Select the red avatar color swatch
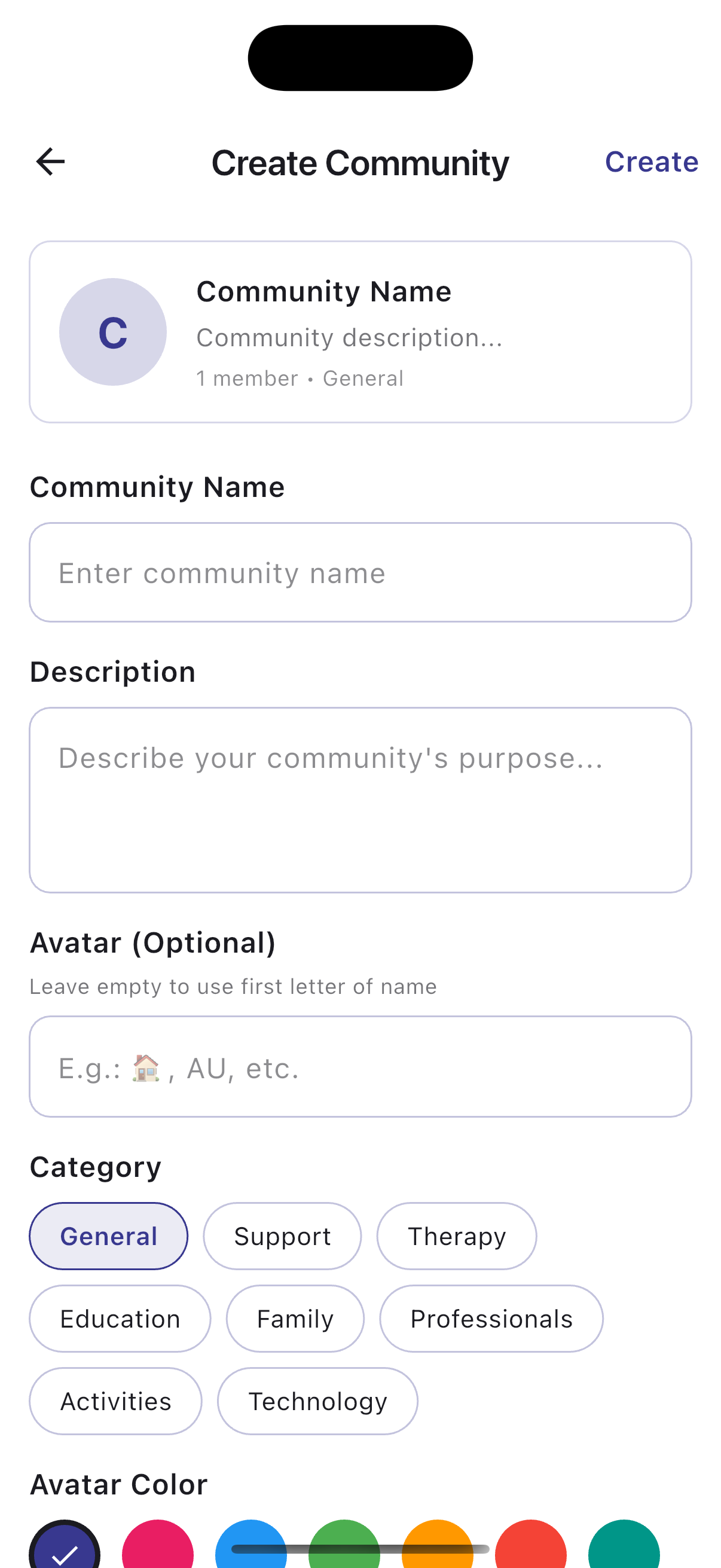The width and height of the screenshot is (721, 1568). tap(530, 1547)
